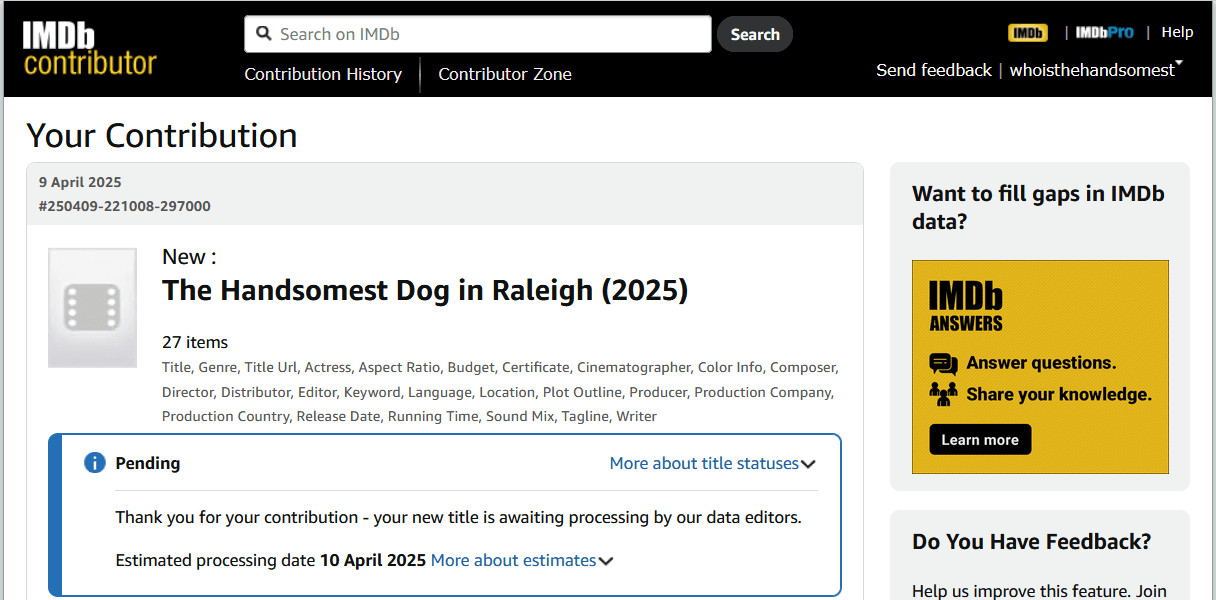This screenshot has width=1216, height=600.
Task: Click the Answer questions chat icon
Action: 942,363
